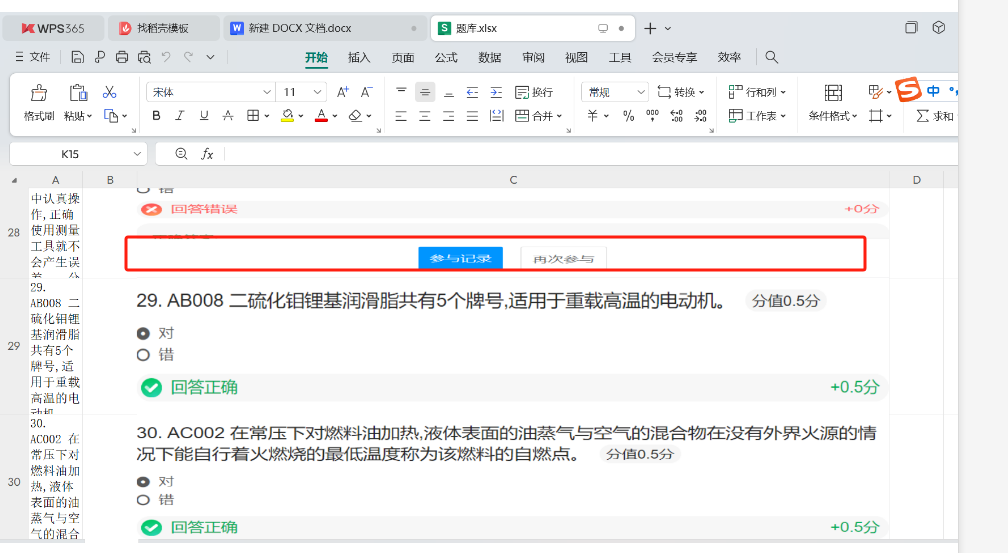Click the Copy icon in clipboard group

111,116
